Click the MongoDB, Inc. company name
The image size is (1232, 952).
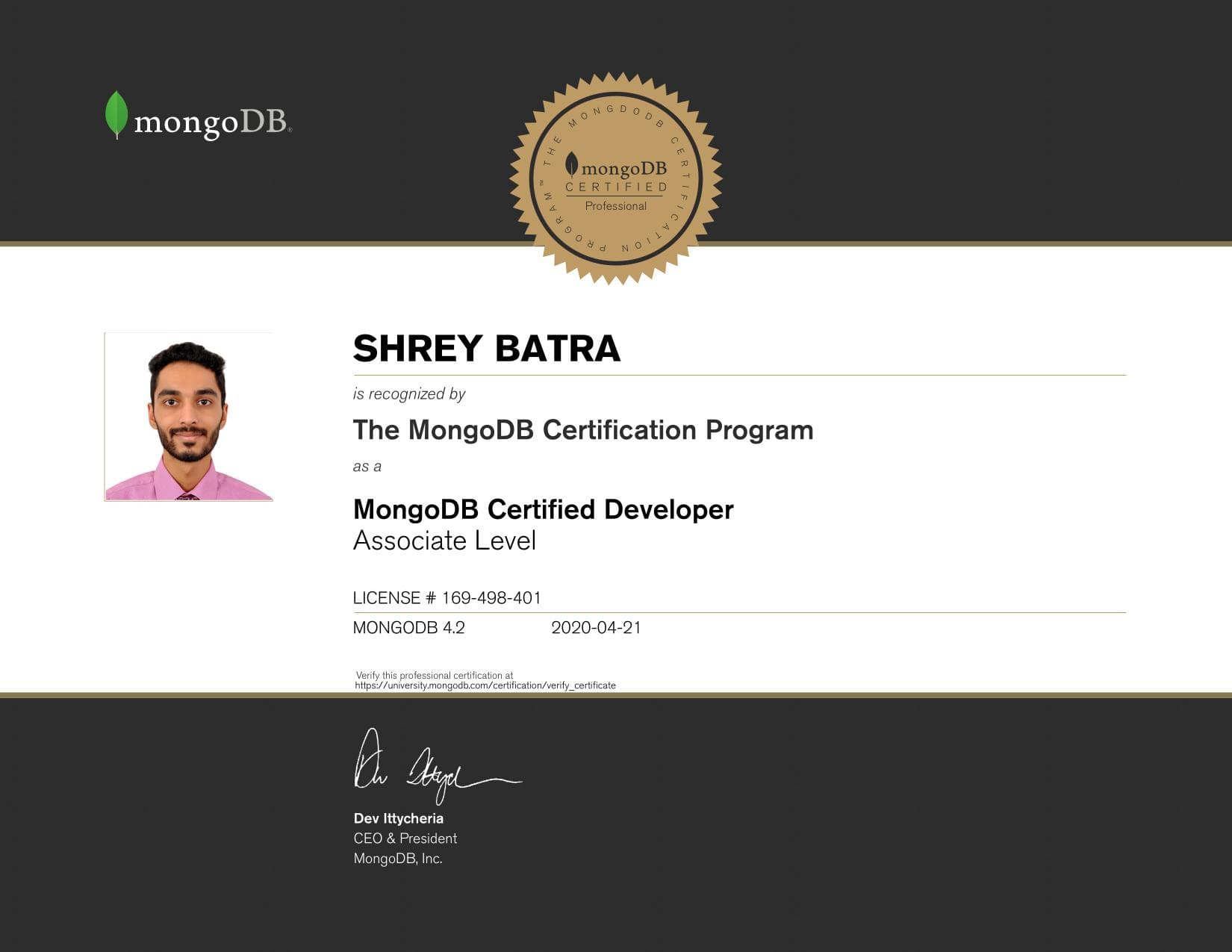coord(399,859)
